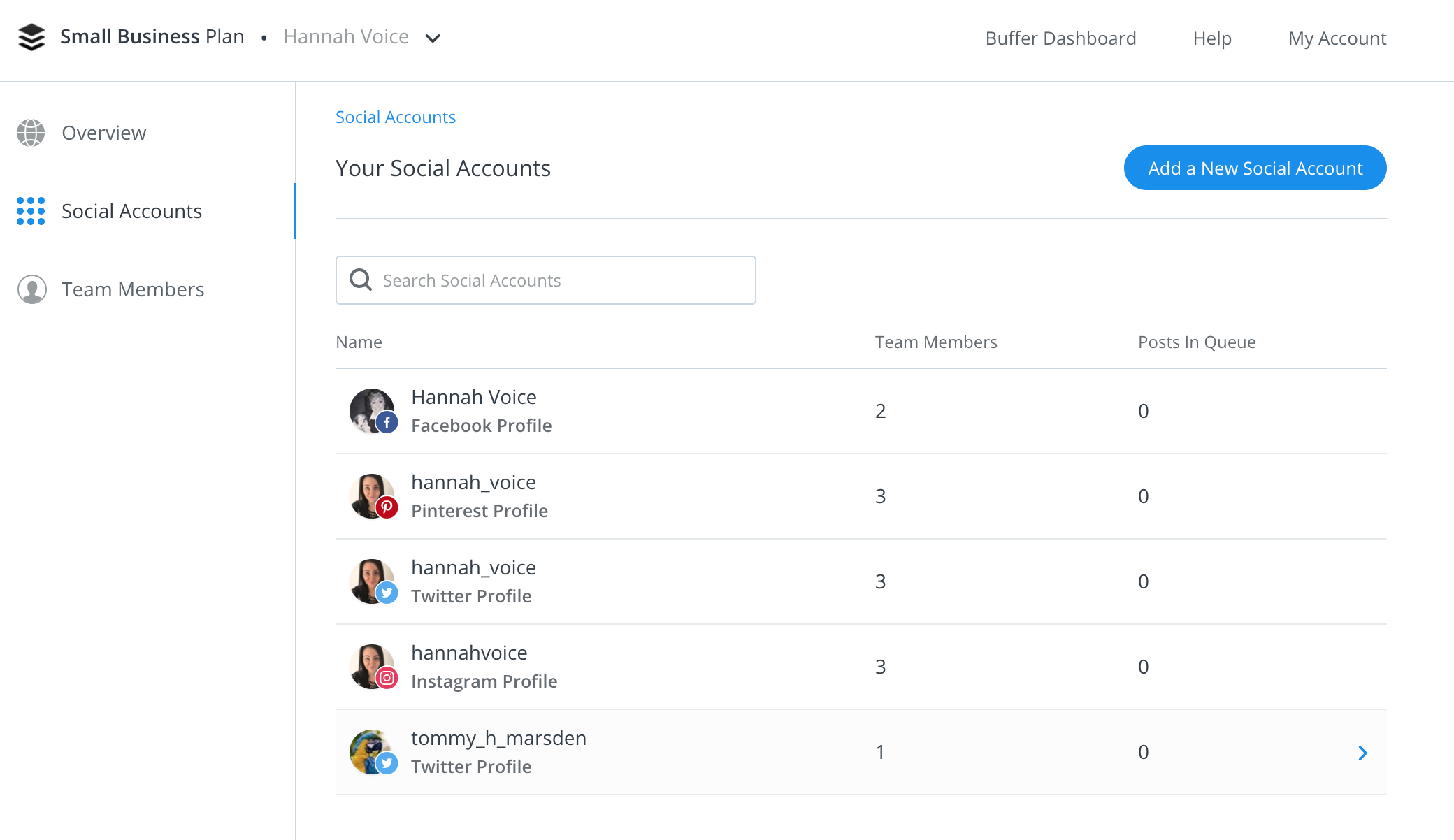
Task: Open Team Members in the sidebar
Action: click(x=133, y=289)
